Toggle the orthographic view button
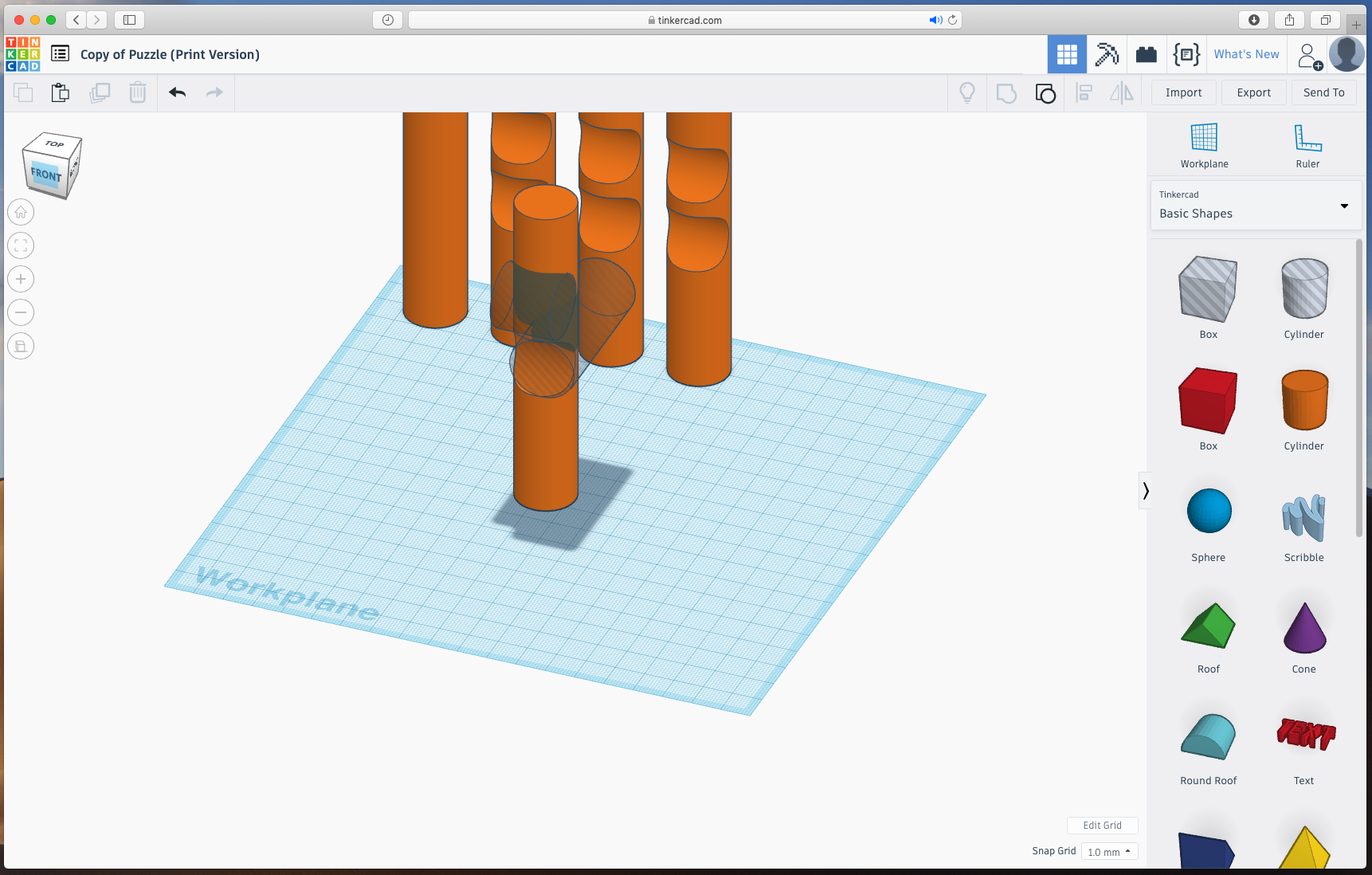 coord(21,346)
